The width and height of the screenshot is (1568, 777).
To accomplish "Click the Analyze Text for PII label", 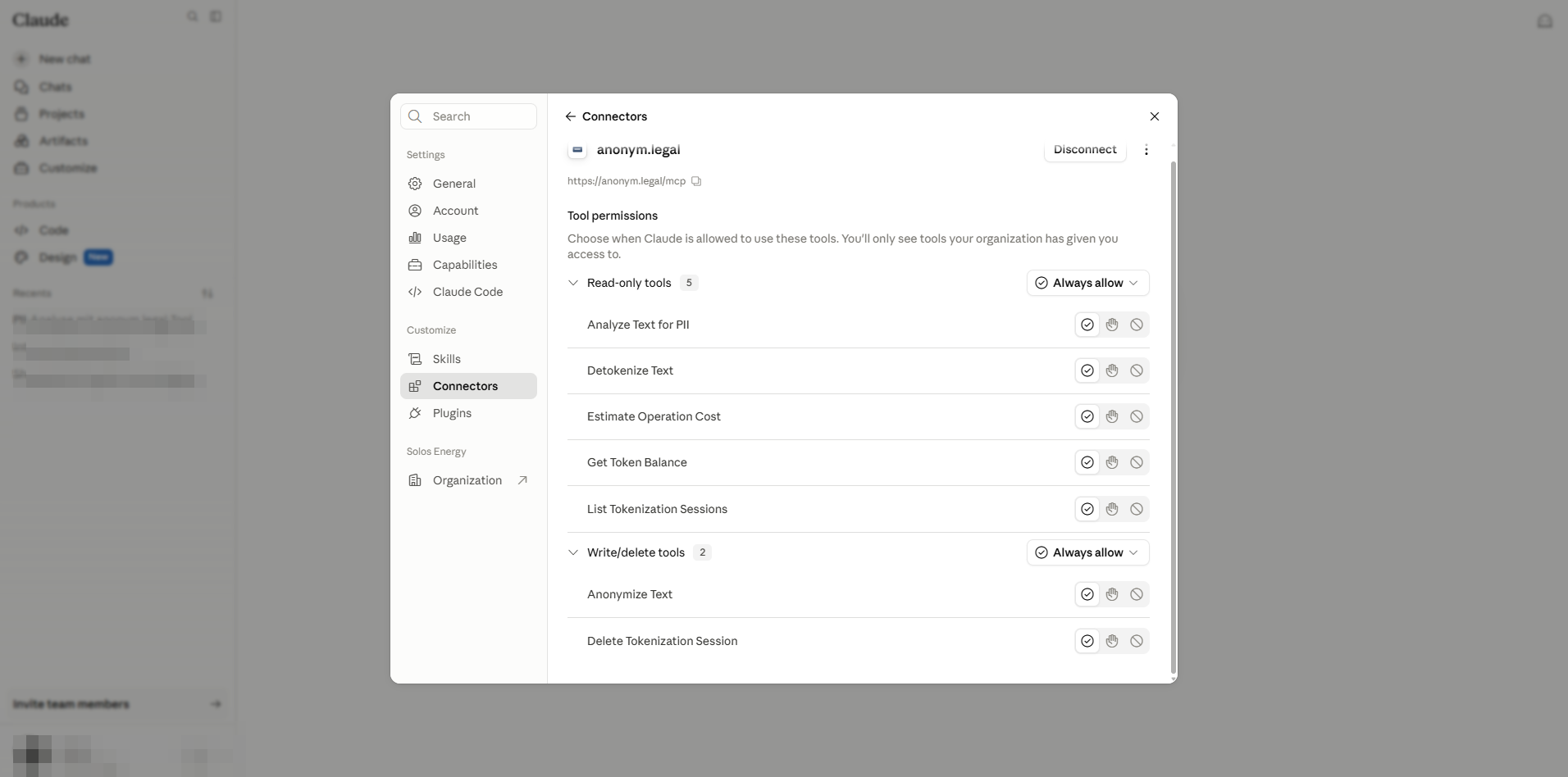I will [638, 325].
